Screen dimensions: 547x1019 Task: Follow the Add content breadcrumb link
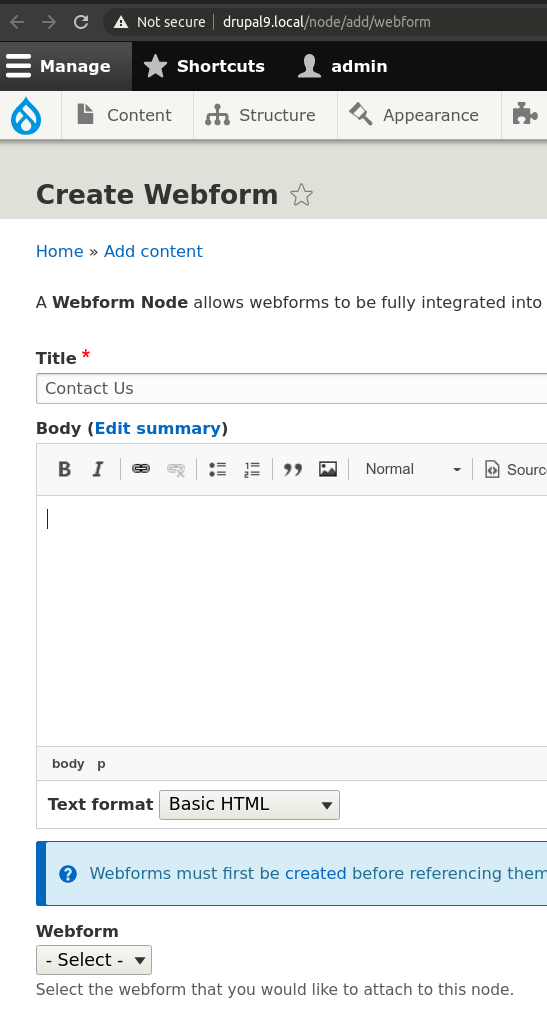pyautogui.click(x=153, y=252)
